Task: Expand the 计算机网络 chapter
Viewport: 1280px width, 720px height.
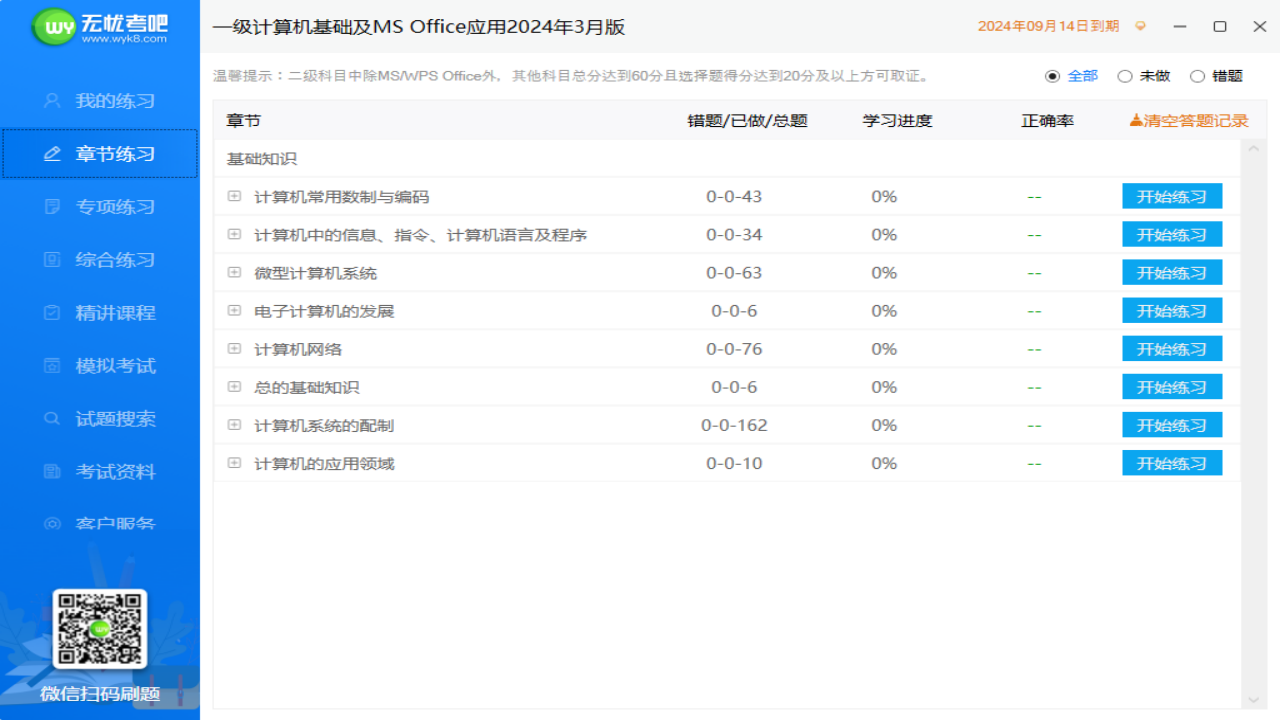Action: [x=234, y=348]
